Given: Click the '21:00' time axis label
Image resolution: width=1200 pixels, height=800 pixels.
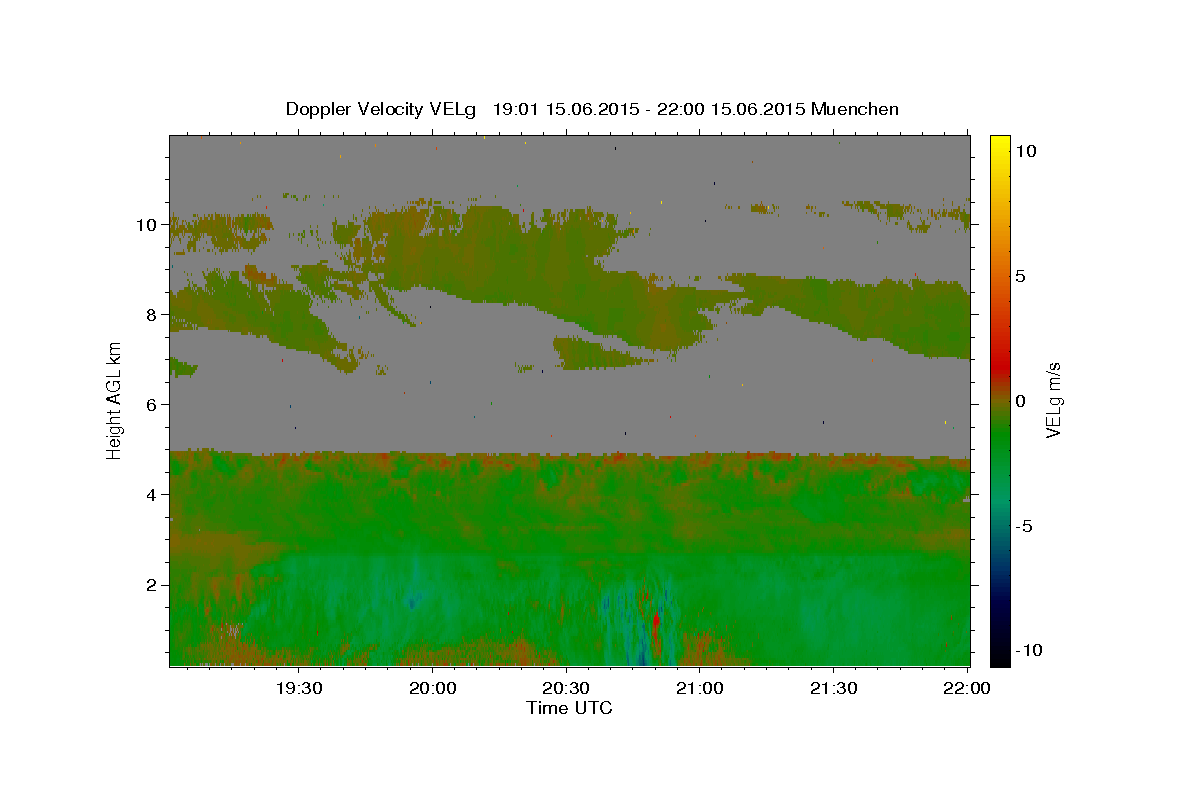Looking at the screenshot, I should (x=699, y=688).
